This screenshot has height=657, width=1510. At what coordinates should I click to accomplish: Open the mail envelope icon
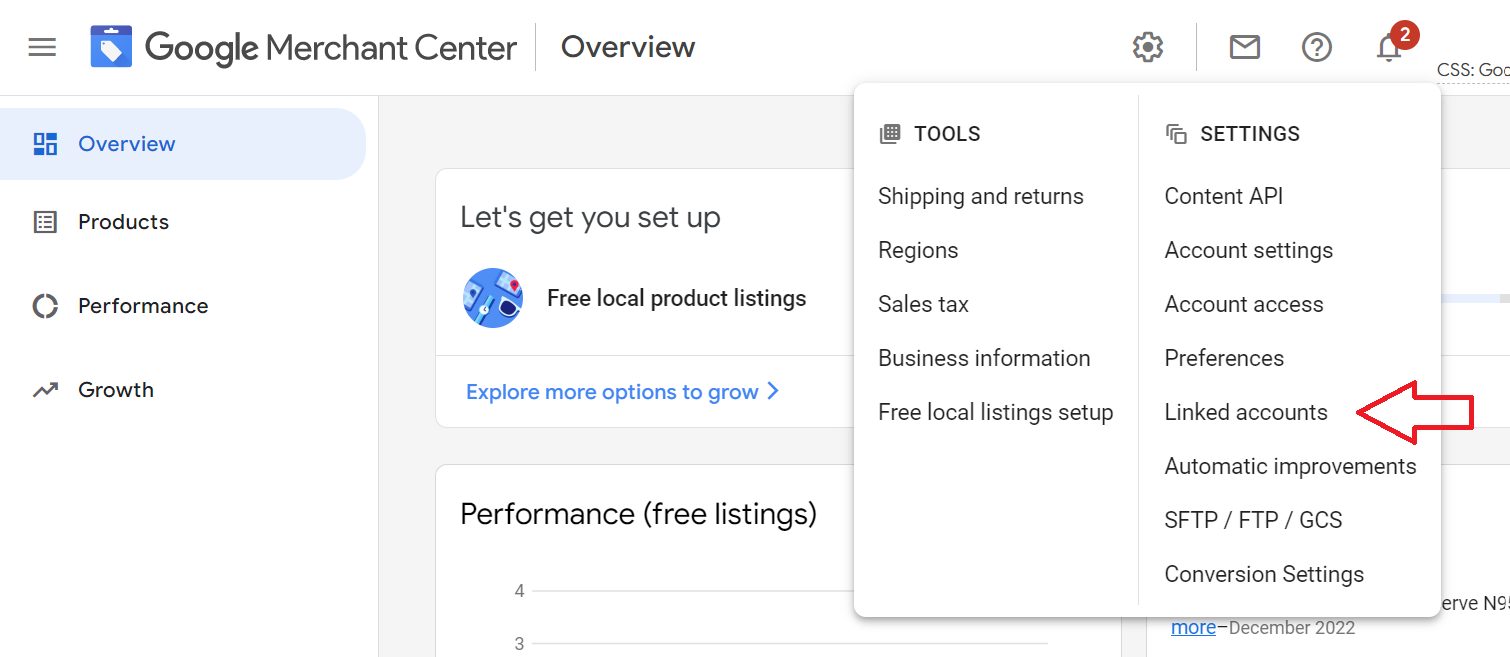tap(1244, 47)
